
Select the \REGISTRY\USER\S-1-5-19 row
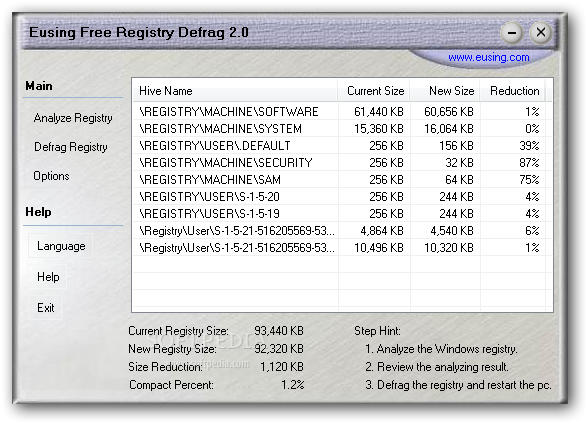tap(342, 214)
